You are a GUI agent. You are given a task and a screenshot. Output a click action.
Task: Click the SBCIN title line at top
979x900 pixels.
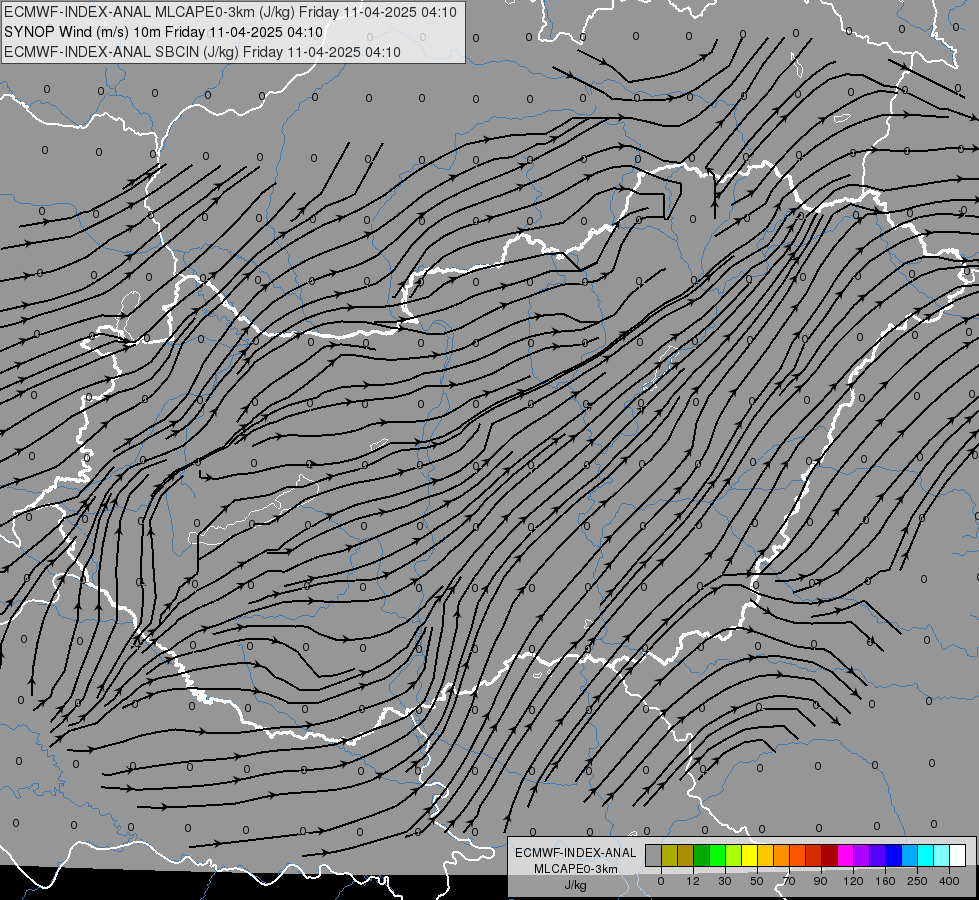202,52
